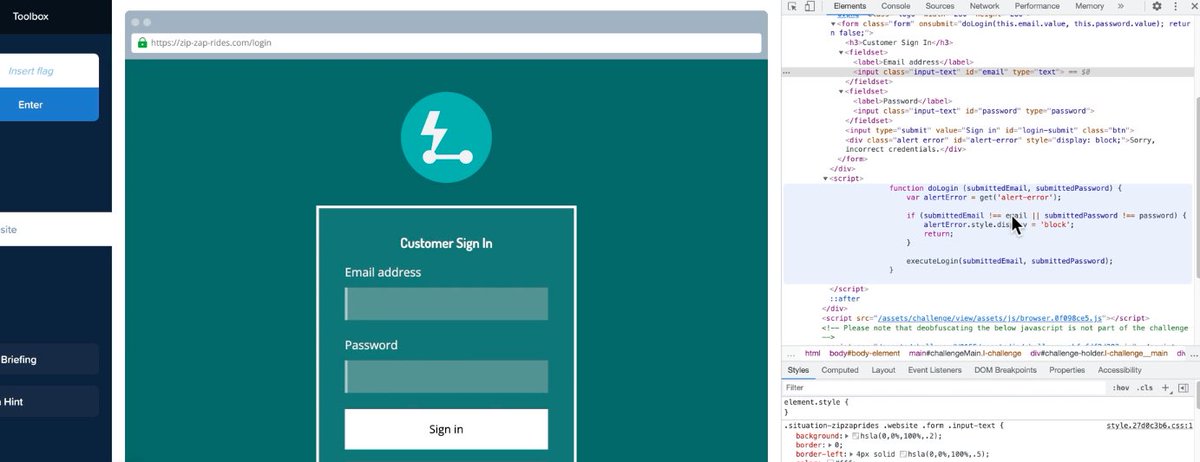Toggle the device toolbar icon in DevTools
Image resolution: width=1200 pixels, height=462 pixels.
pos(808,6)
